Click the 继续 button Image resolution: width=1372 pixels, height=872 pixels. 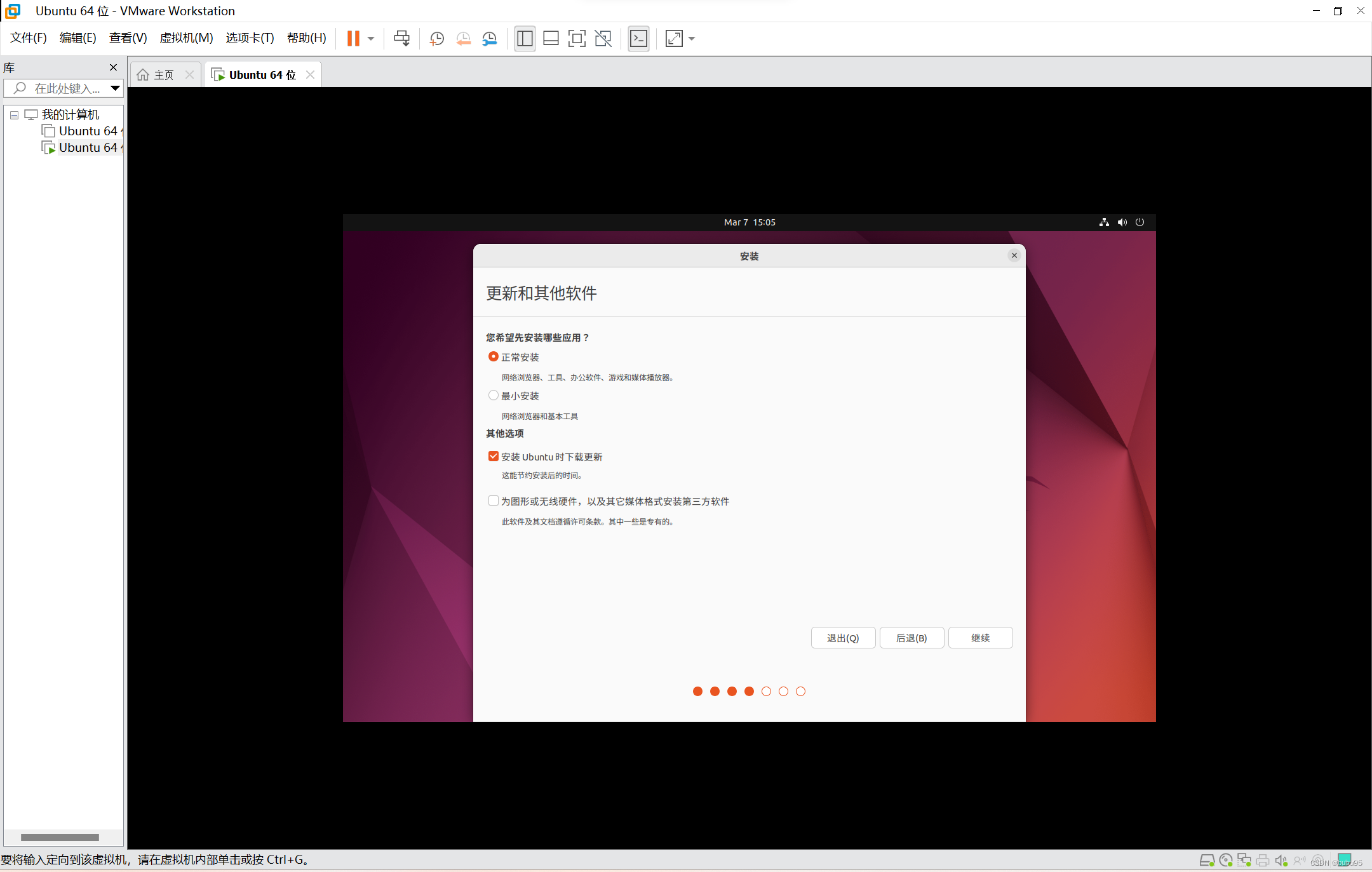(980, 638)
